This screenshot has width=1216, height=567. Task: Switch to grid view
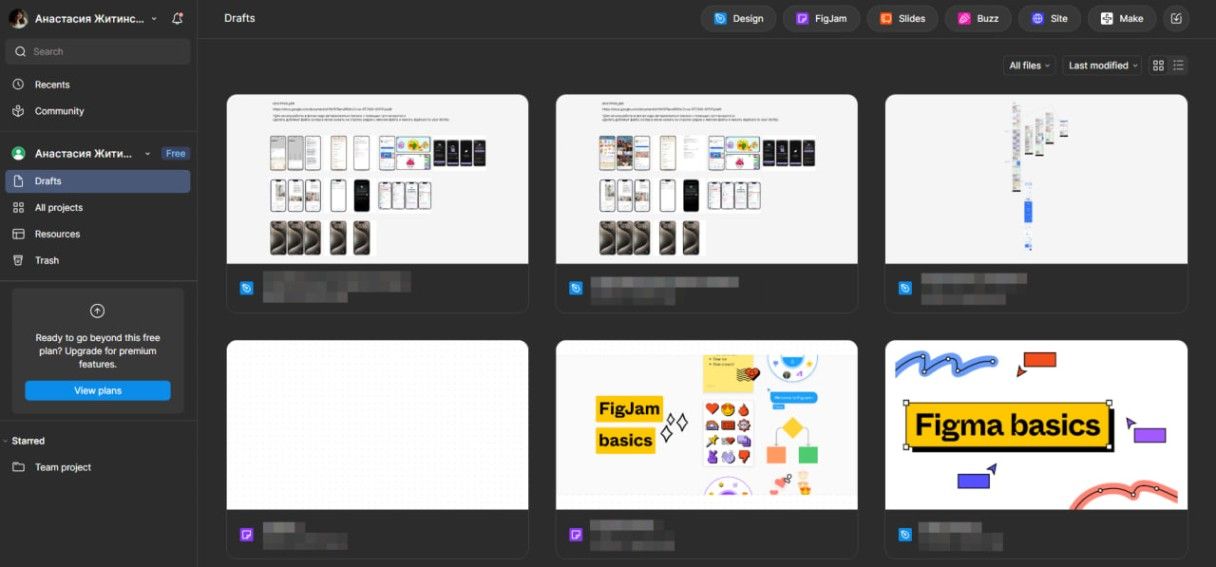(1158, 66)
